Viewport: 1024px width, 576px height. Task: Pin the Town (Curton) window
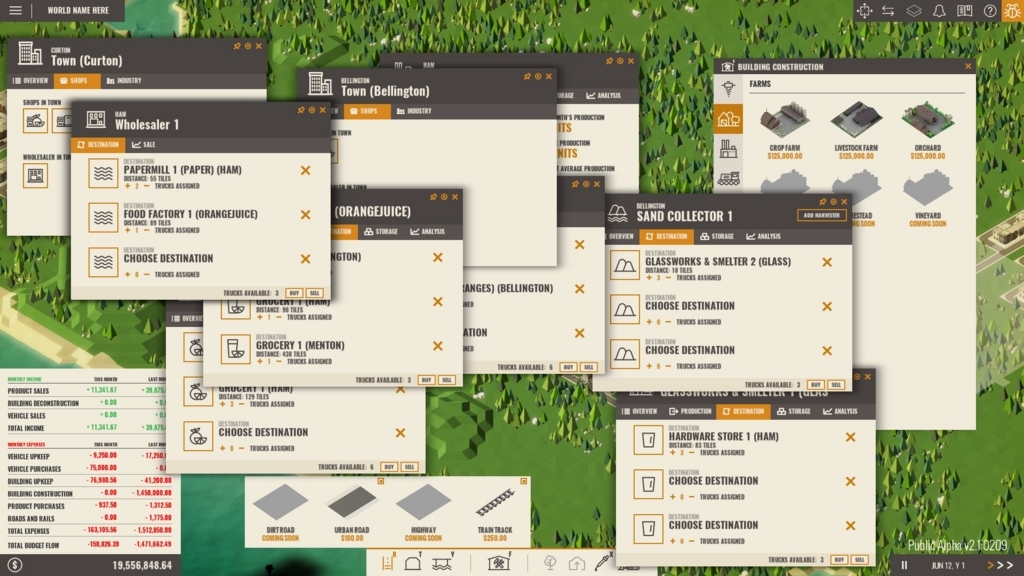pyautogui.click(x=237, y=46)
